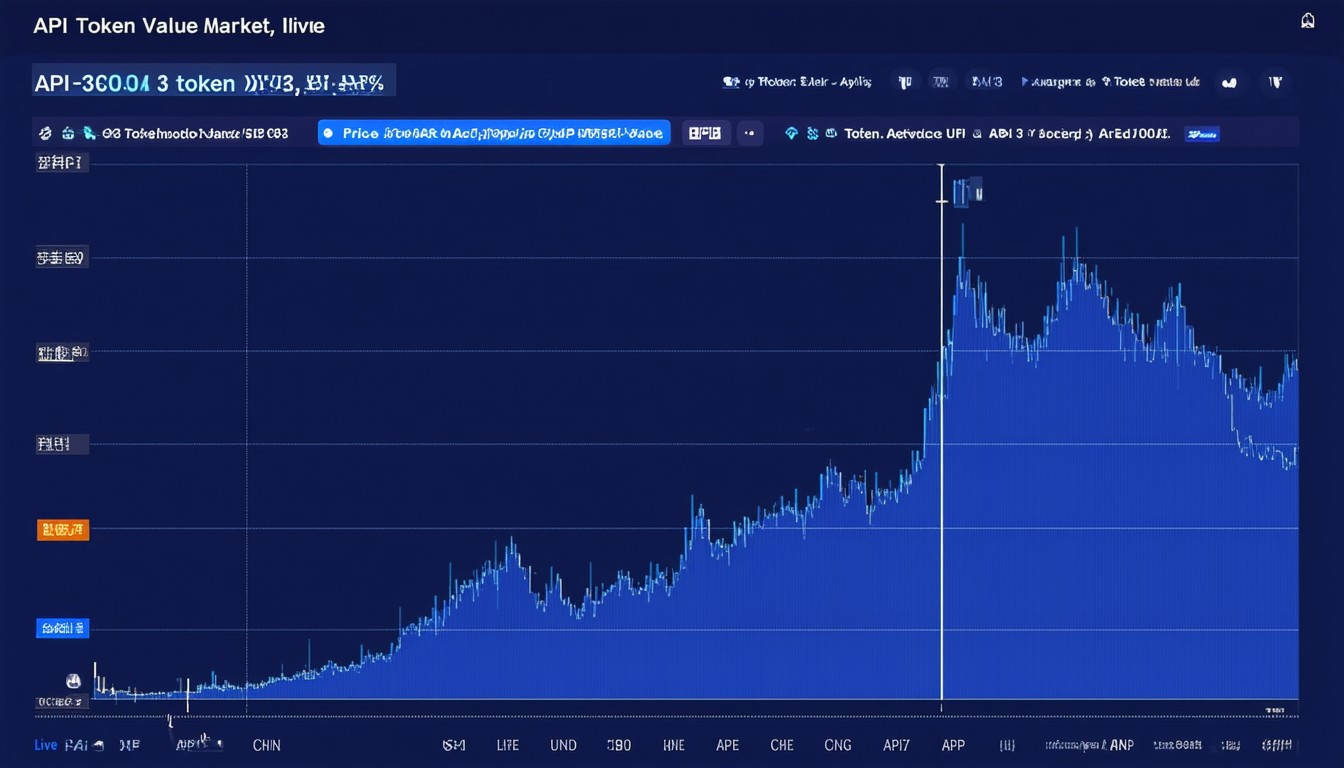Click the round icon at chart bottom-left

[x=73, y=681]
